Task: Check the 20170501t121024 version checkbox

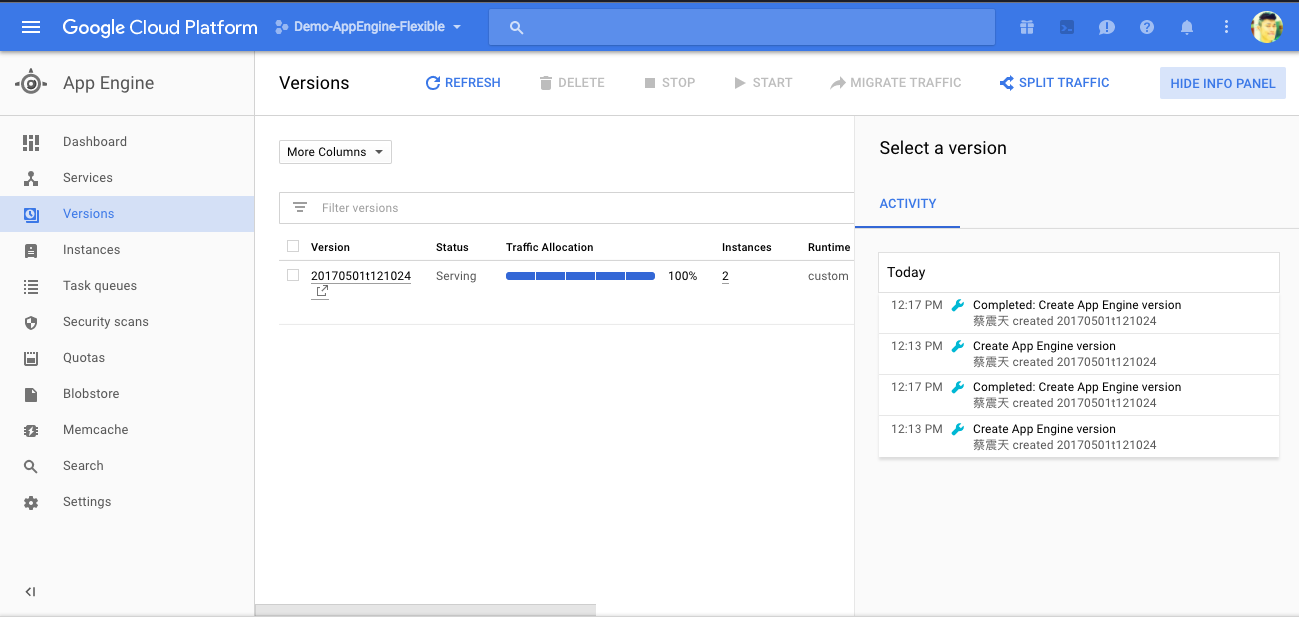Action: click(293, 275)
